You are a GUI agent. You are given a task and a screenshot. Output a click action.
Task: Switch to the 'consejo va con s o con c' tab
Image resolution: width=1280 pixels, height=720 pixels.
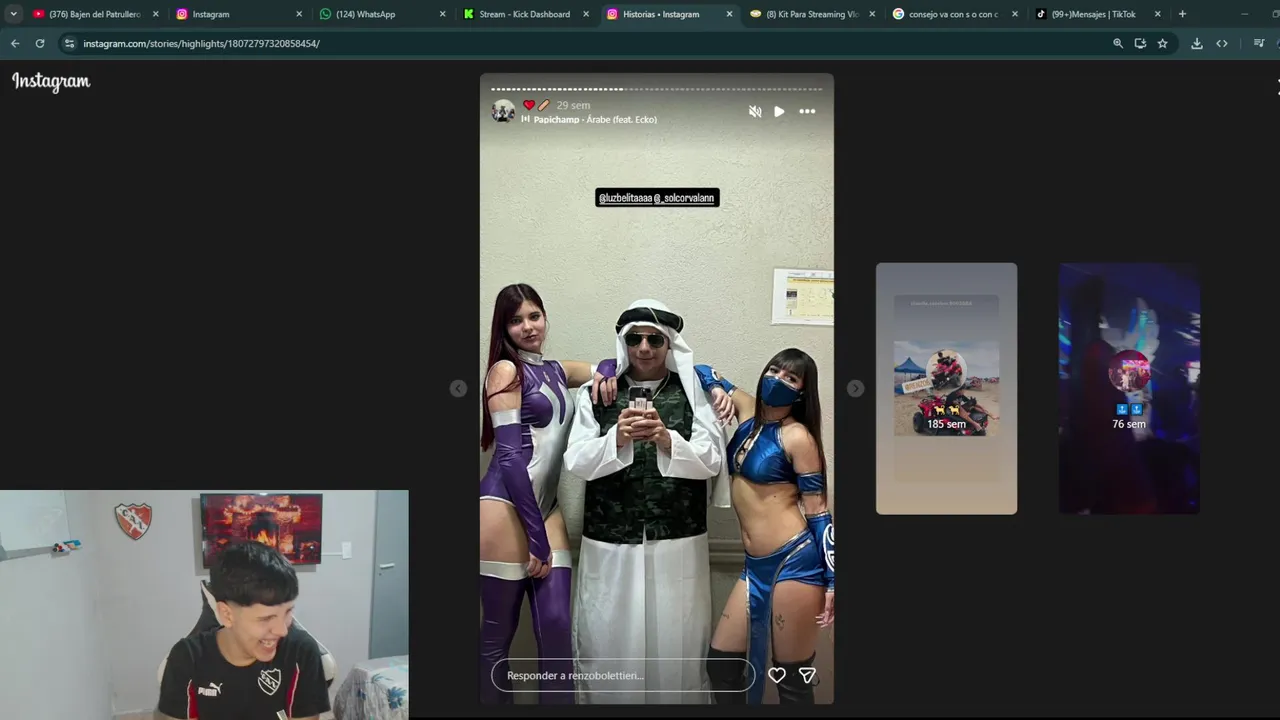(955, 14)
